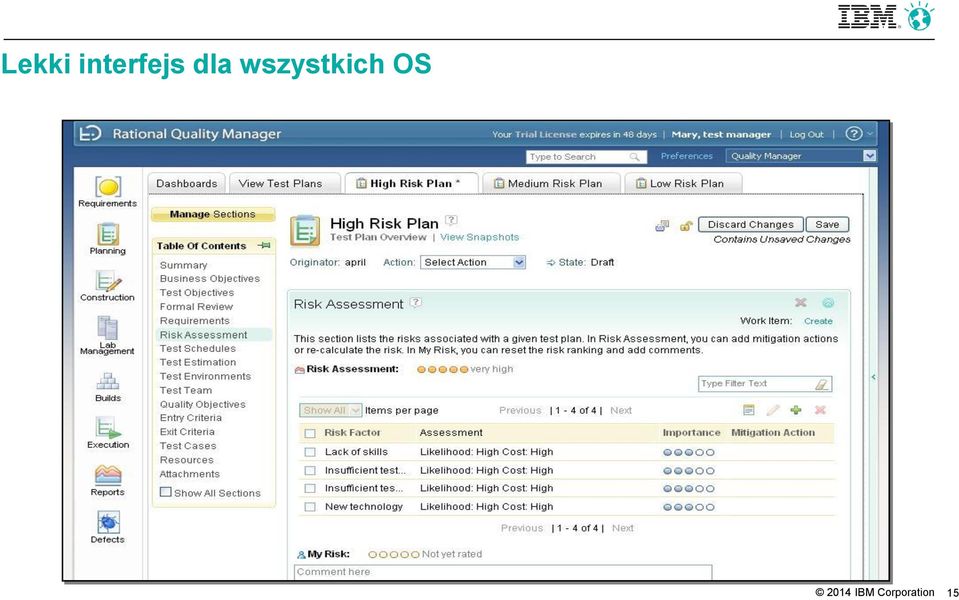Click the table settings icon above risk table

(749, 410)
